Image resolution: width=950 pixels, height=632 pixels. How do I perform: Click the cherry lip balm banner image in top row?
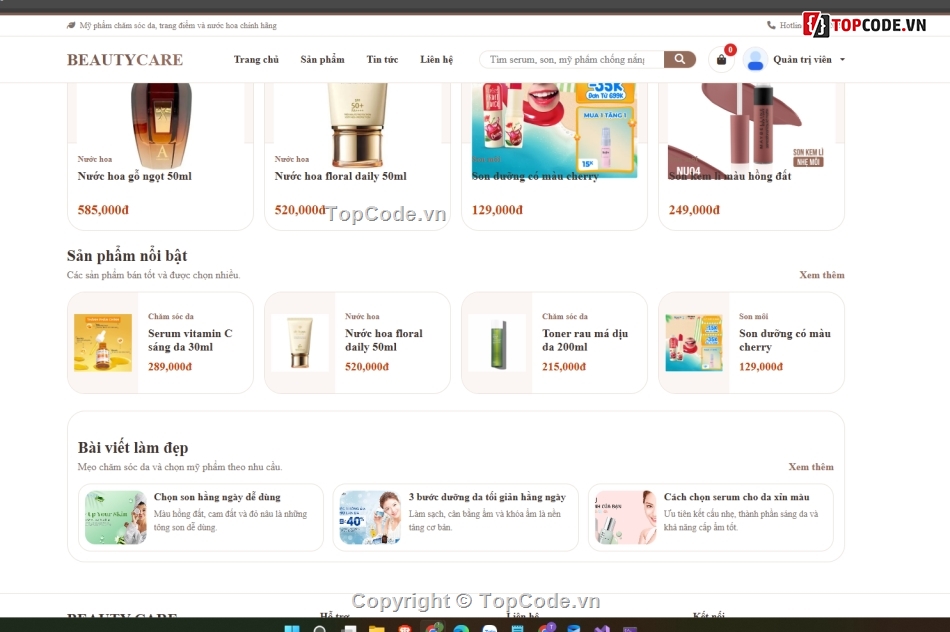pyautogui.click(x=554, y=128)
